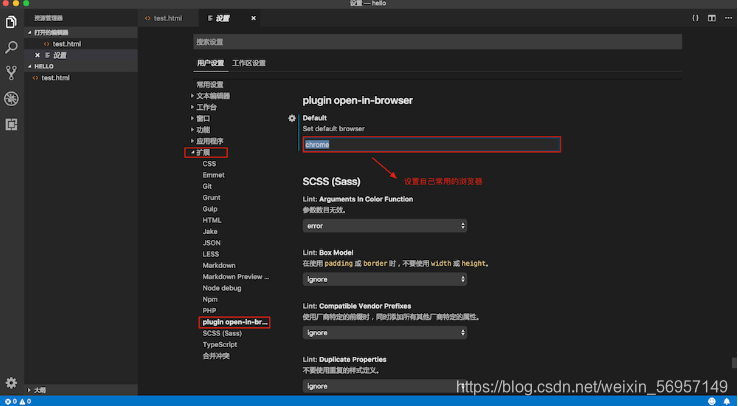Select the 用户设置 tab
Image resolution: width=738 pixels, height=406 pixels.
coord(210,63)
